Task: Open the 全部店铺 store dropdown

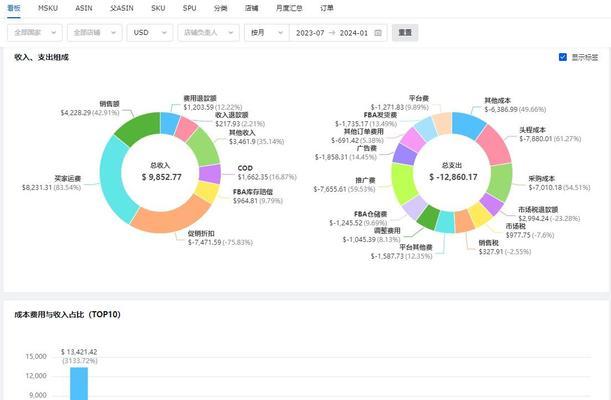Action: 95,33
